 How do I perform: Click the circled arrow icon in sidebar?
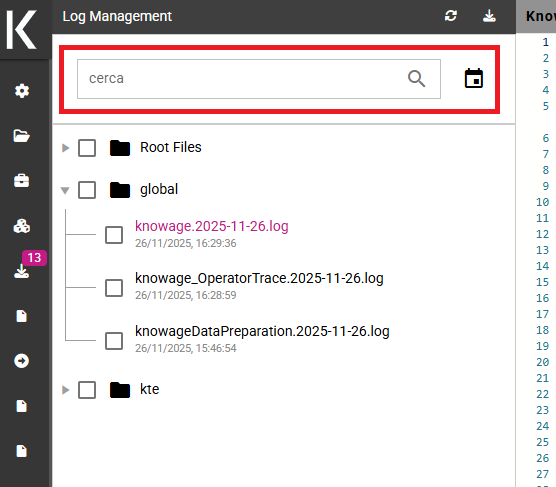(22, 361)
